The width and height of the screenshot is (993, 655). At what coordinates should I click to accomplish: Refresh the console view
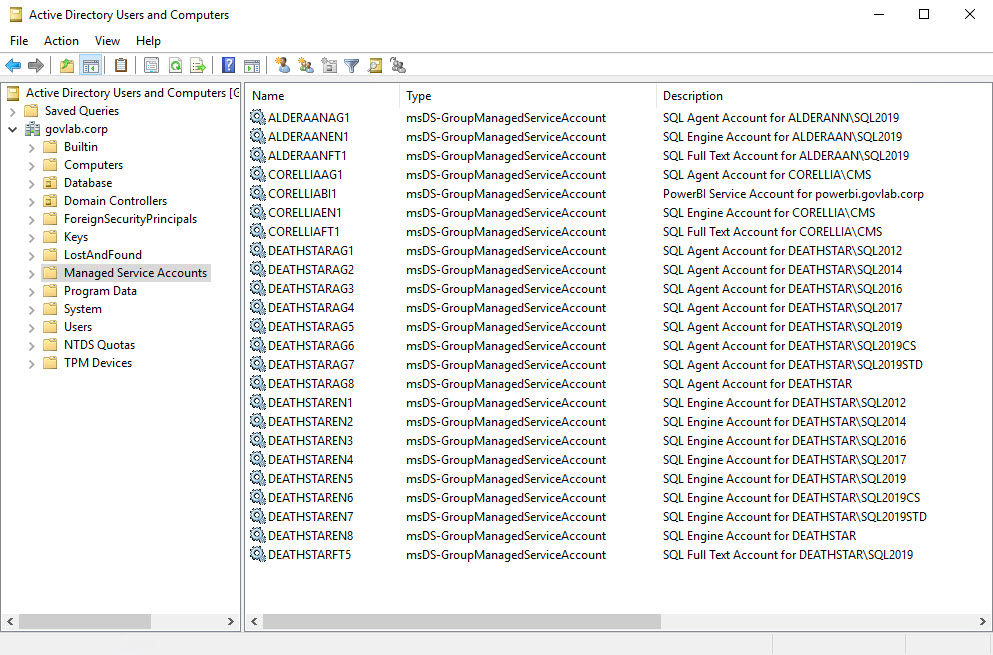174,65
